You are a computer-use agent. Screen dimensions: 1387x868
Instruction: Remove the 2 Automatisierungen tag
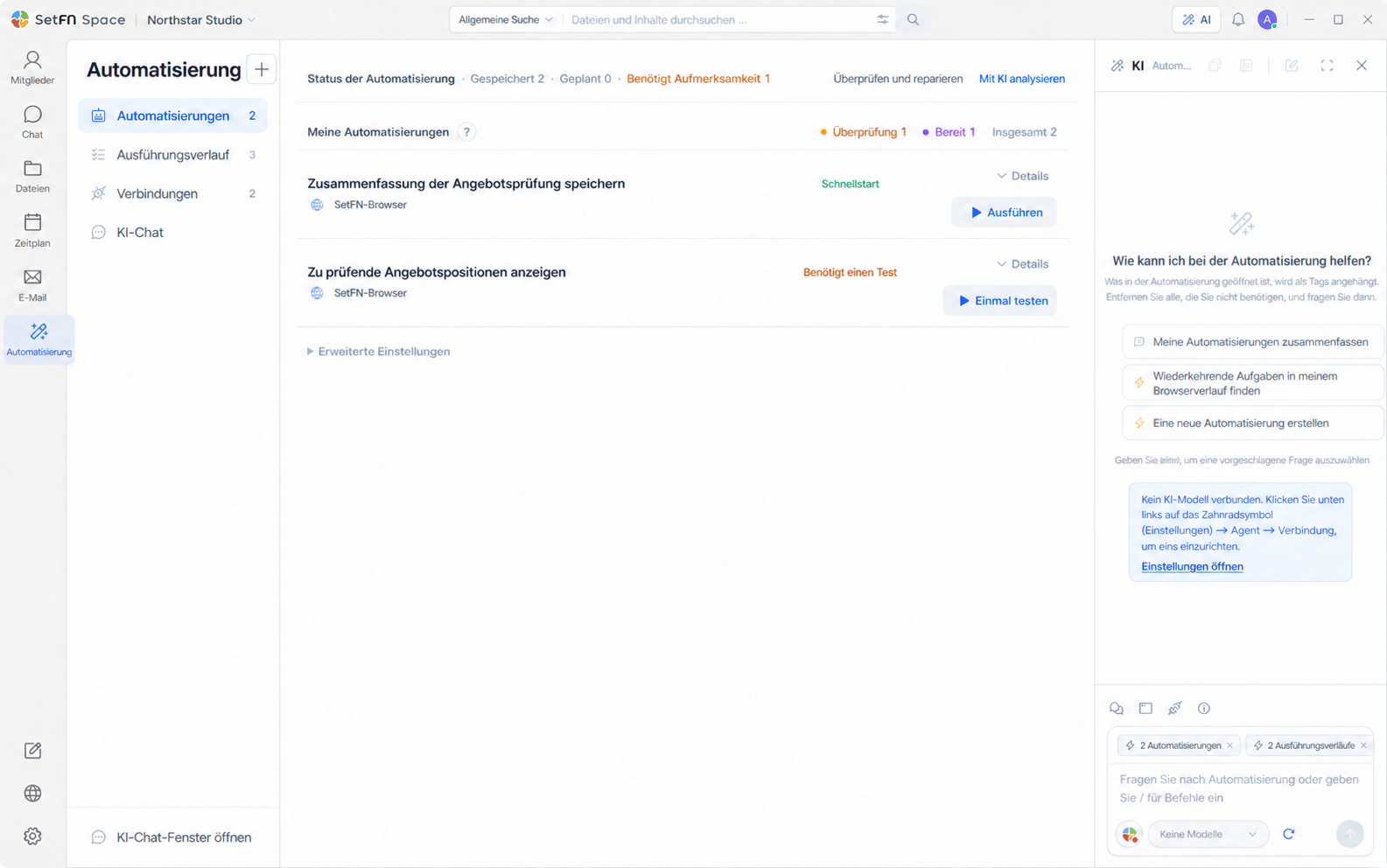click(x=1229, y=745)
